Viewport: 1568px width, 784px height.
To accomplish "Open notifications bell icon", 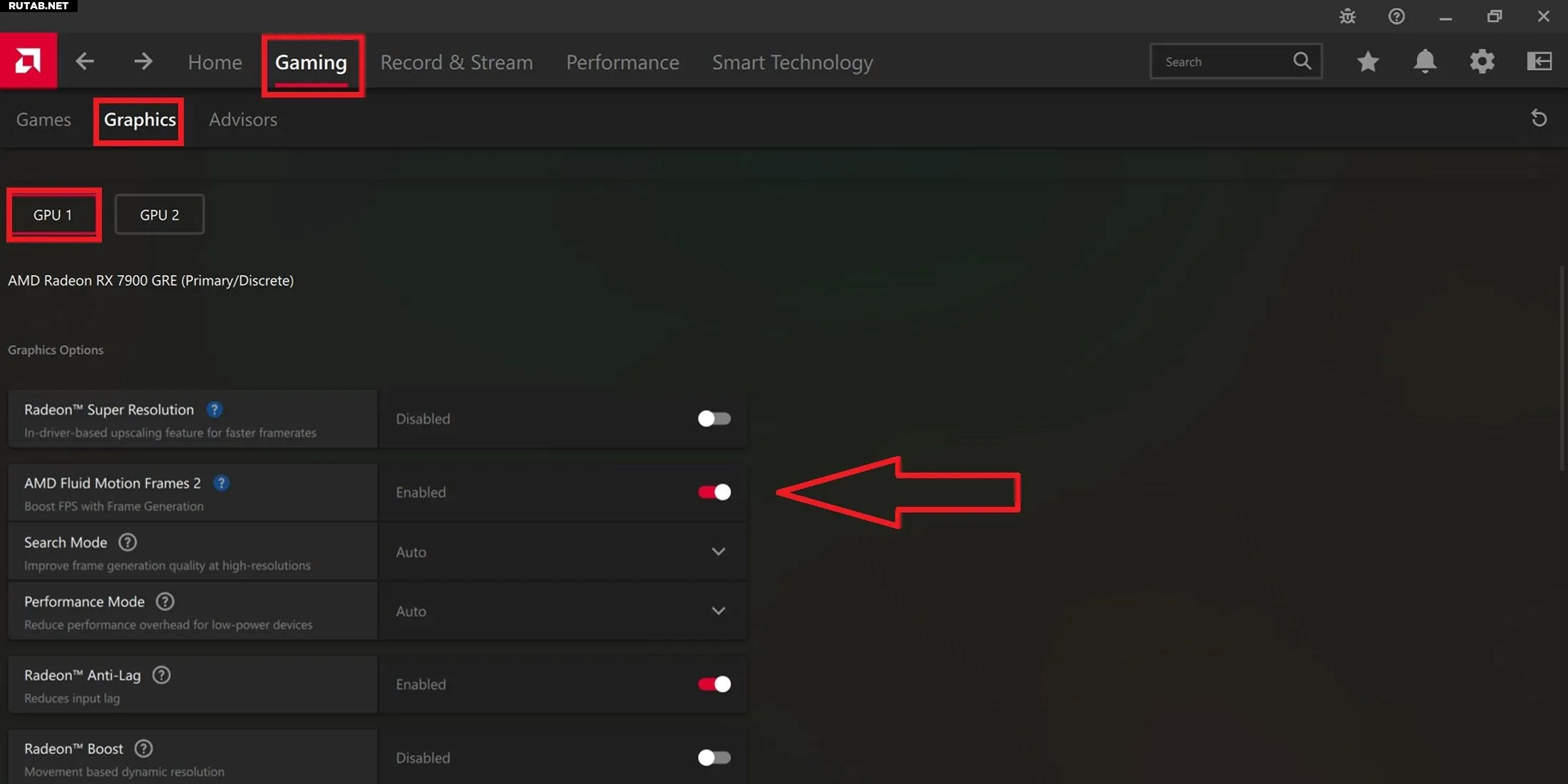I will tap(1425, 61).
